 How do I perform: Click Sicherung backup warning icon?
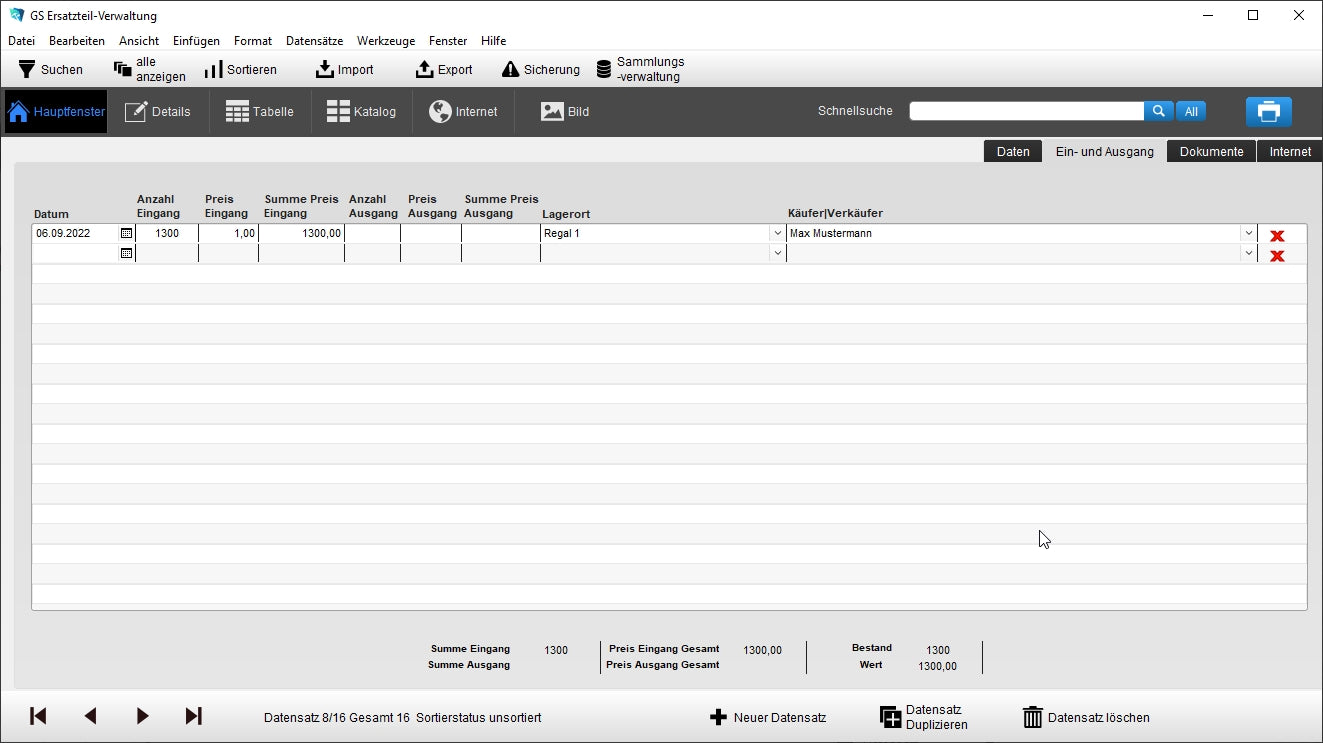(x=510, y=69)
